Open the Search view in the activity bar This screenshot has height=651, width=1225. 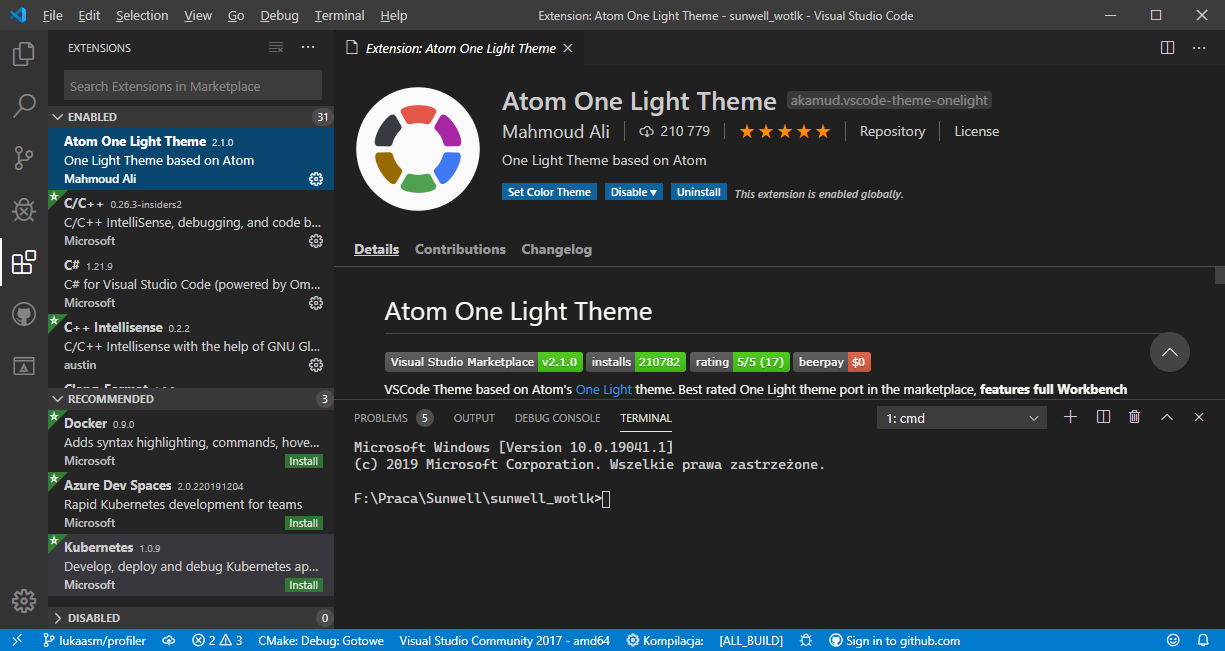point(23,106)
